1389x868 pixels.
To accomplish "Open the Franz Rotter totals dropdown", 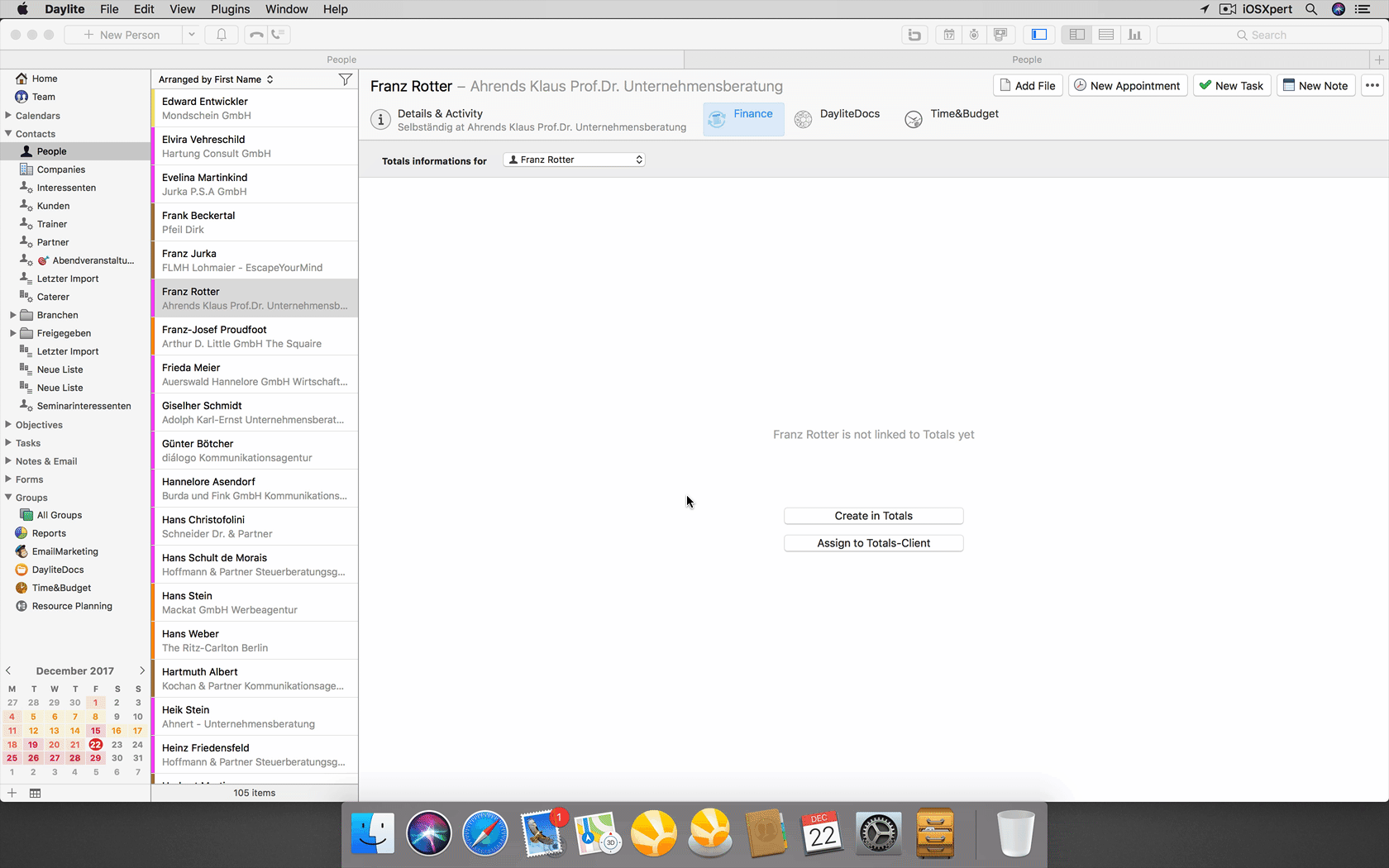I will [574, 160].
